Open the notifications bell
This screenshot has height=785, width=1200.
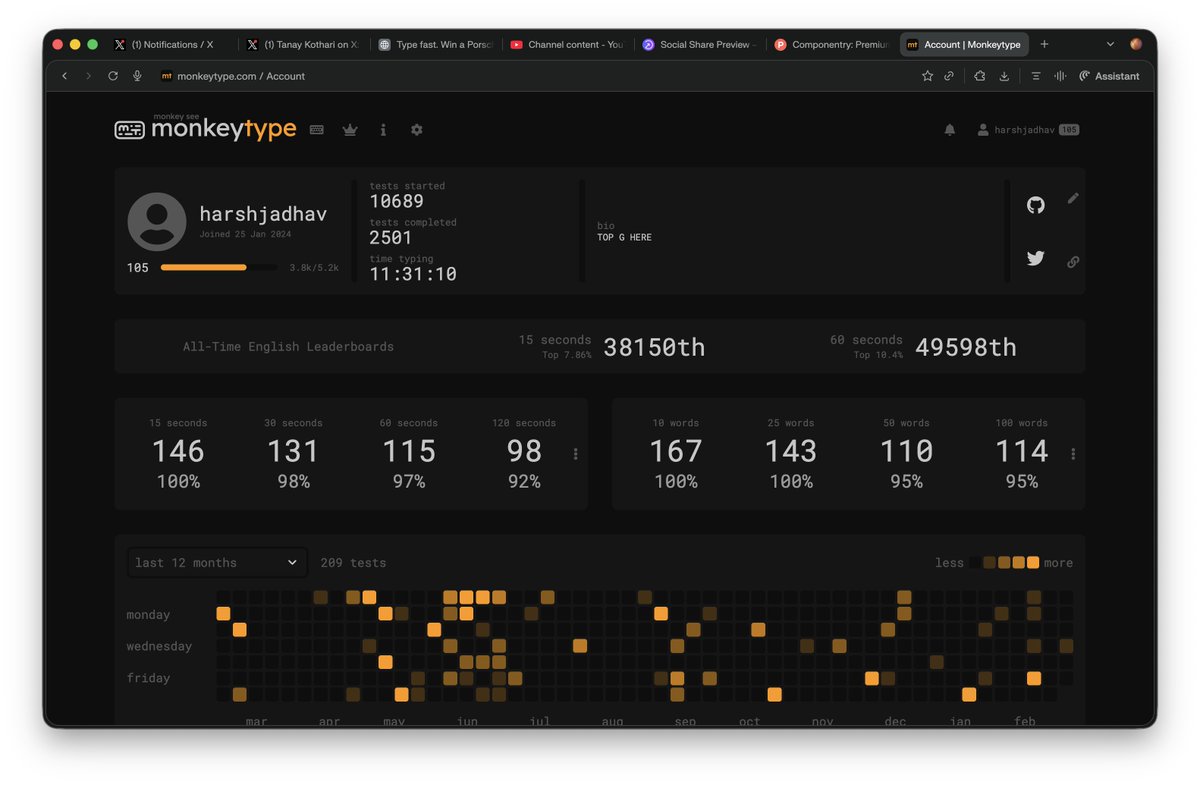click(x=950, y=130)
